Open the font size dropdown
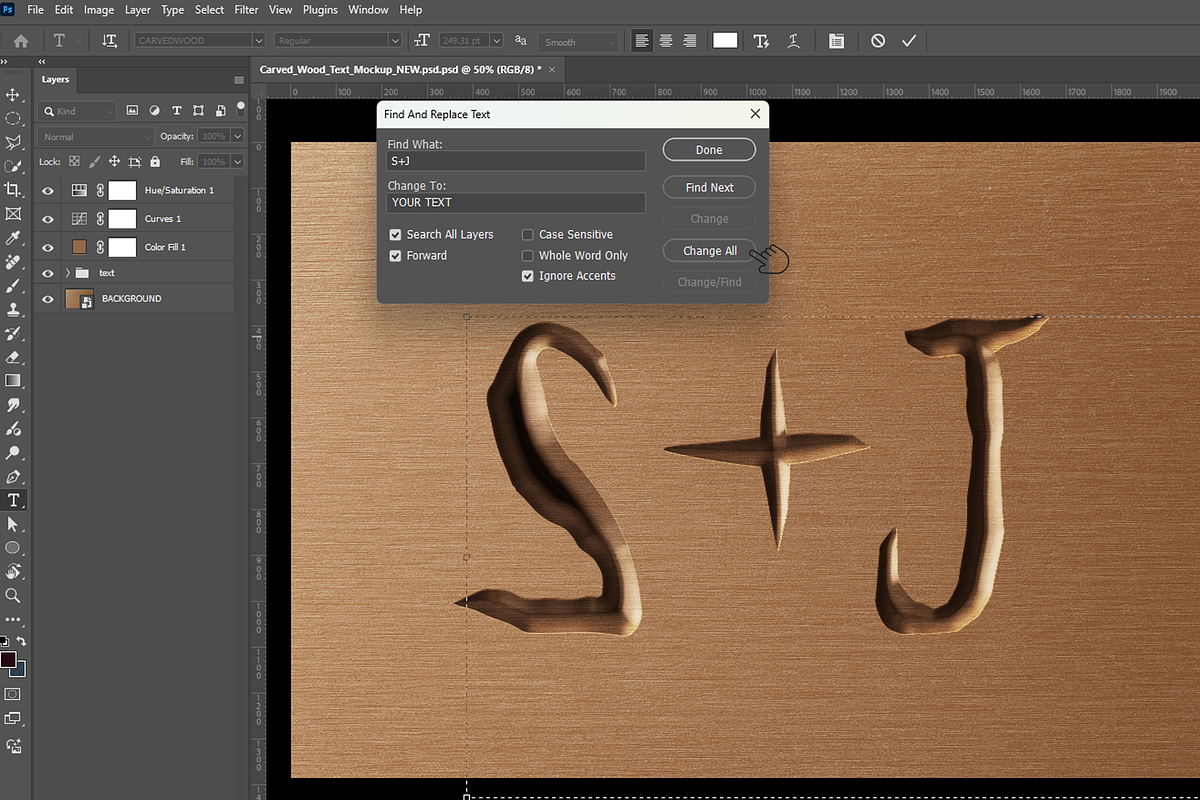1200x800 pixels. [498, 41]
